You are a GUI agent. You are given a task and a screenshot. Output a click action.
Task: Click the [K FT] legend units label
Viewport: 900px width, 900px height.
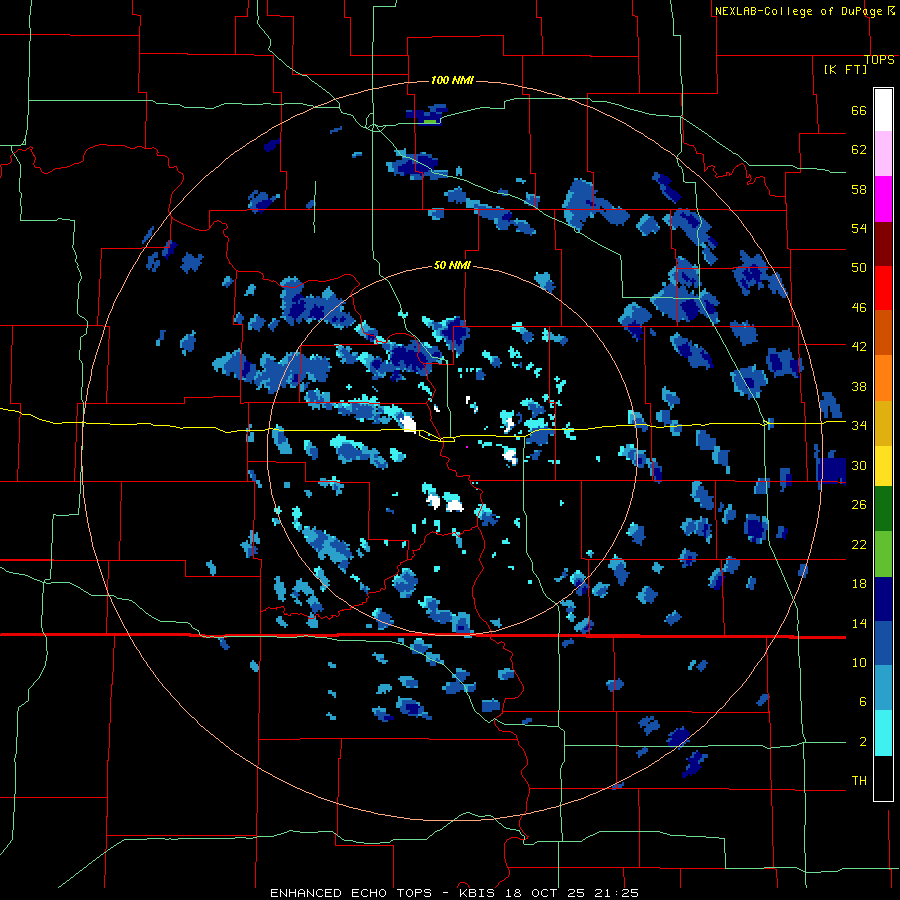click(845, 69)
